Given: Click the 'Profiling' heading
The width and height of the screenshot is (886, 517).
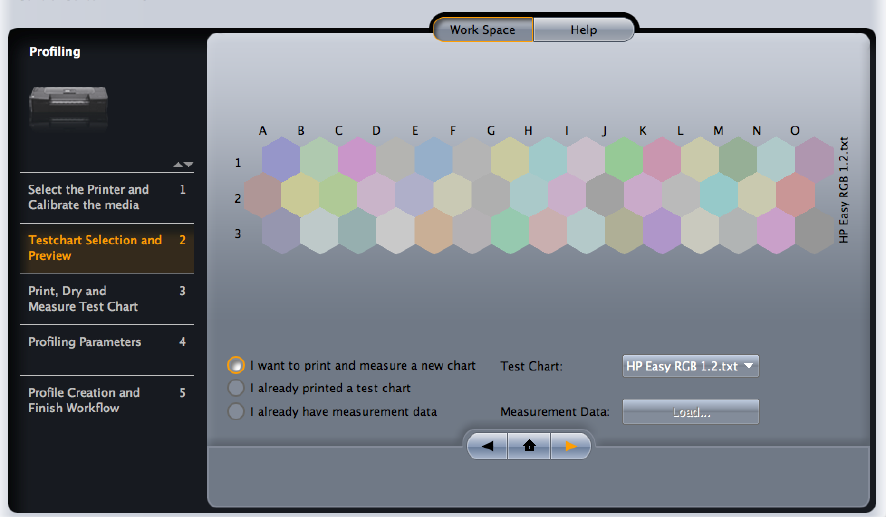Looking at the screenshot, I should coord(55,52).
